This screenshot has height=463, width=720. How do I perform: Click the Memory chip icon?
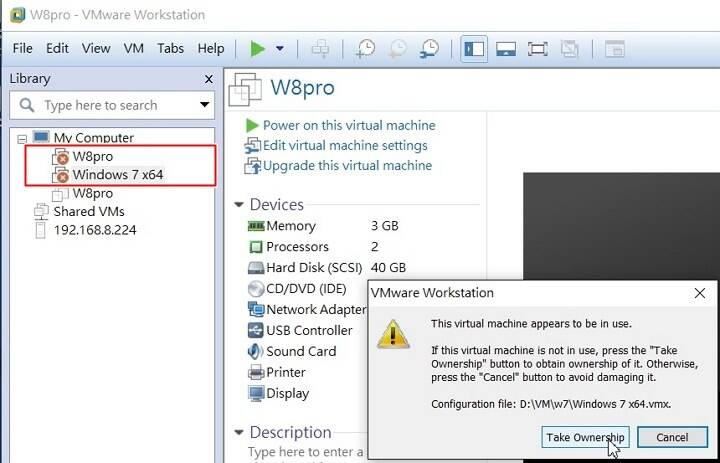pos(256,226)
